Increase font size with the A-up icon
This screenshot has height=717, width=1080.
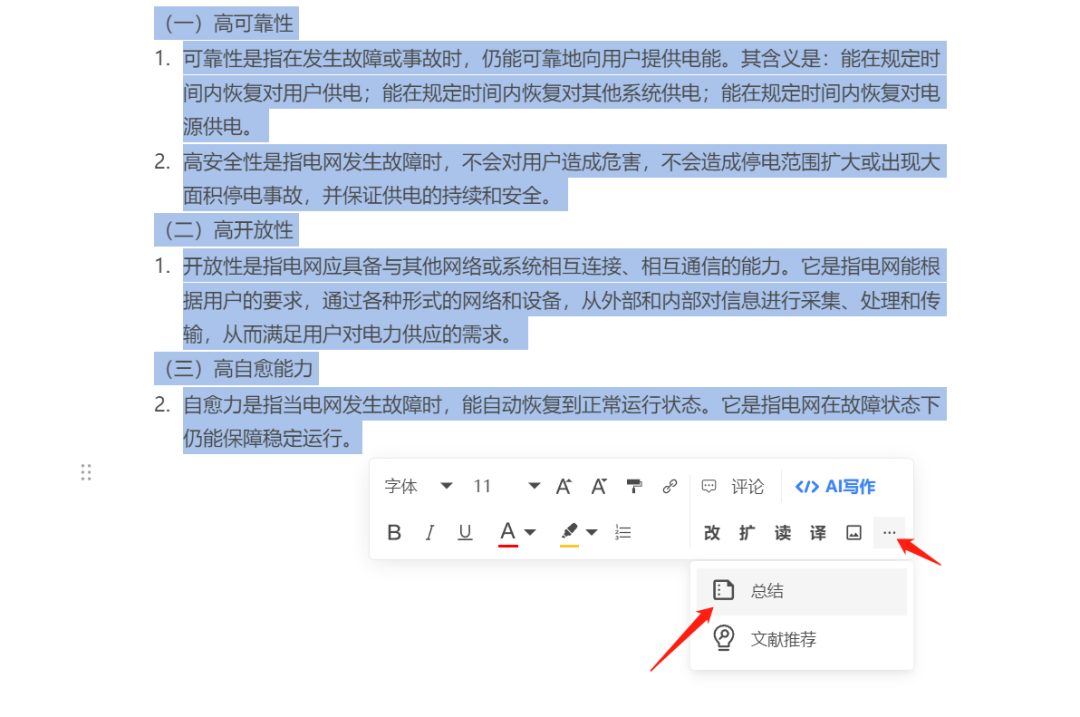tap(564, 487)
